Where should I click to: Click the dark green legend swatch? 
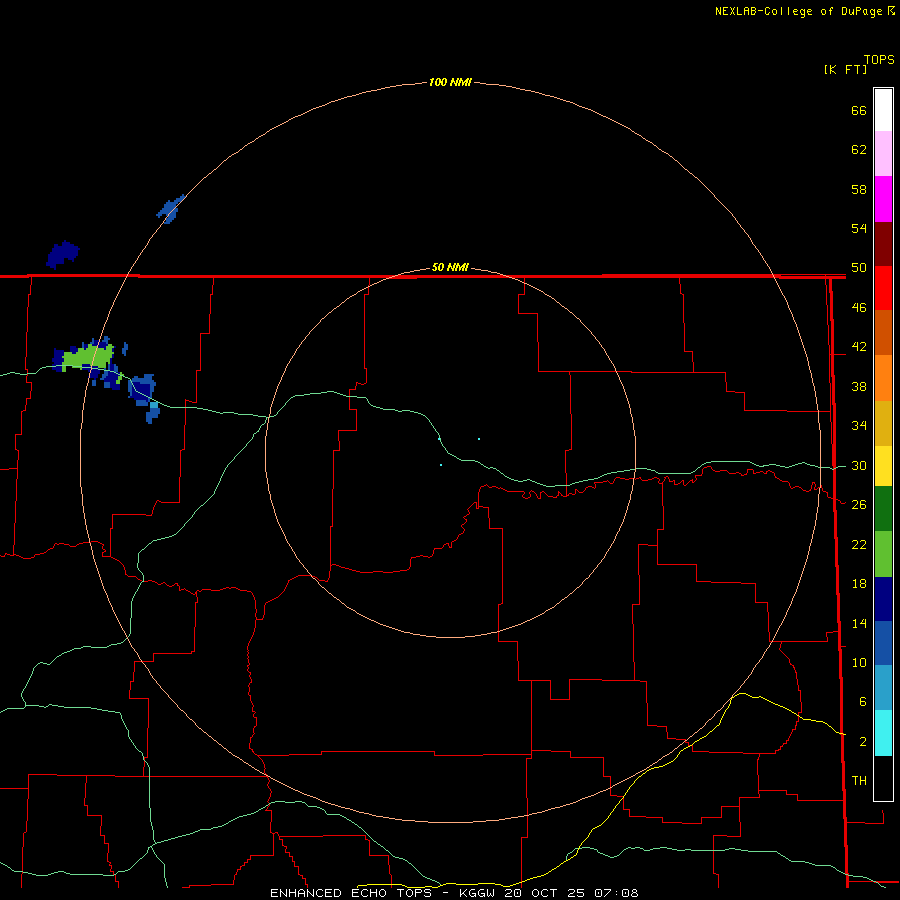pos(883,509)
